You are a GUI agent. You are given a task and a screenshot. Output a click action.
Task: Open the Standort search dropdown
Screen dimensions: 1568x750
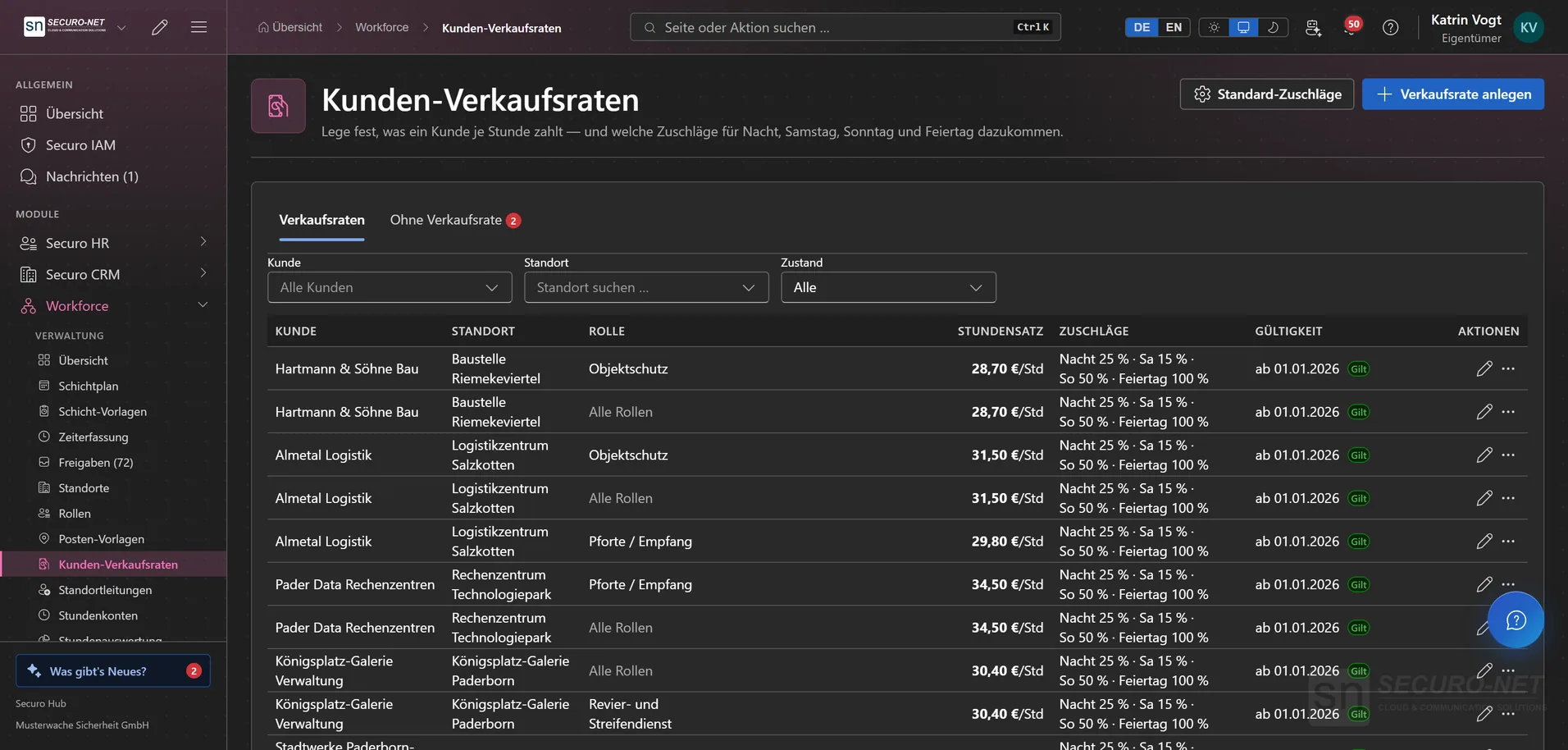click(x=646, y=287)
